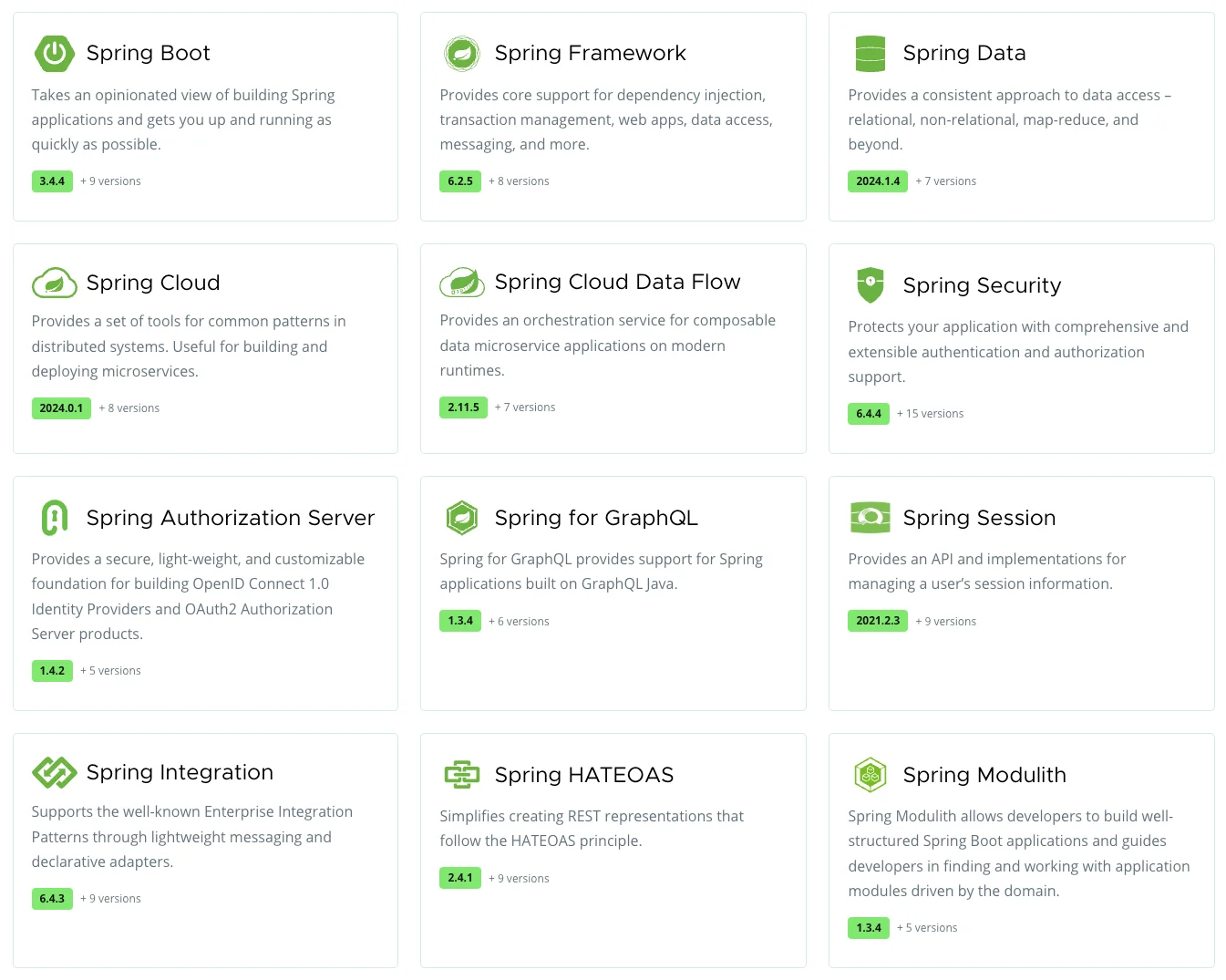Select version badge 6.2.5 for Spring Framework
The image size is (1226, 980).
click(460, 181)
